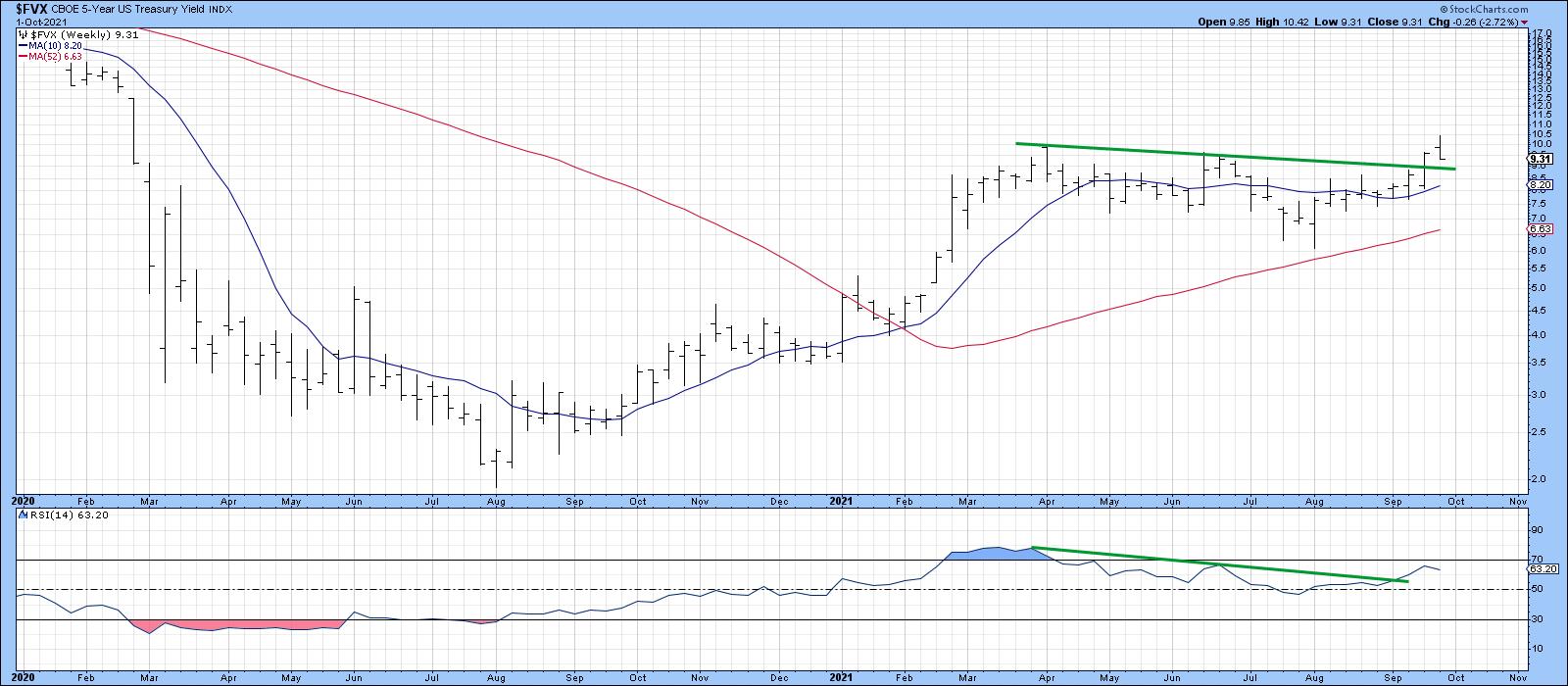Click the red oversold RSI shaded area
This screenshot has height=686, width=1568.
(x=235, y=625)
